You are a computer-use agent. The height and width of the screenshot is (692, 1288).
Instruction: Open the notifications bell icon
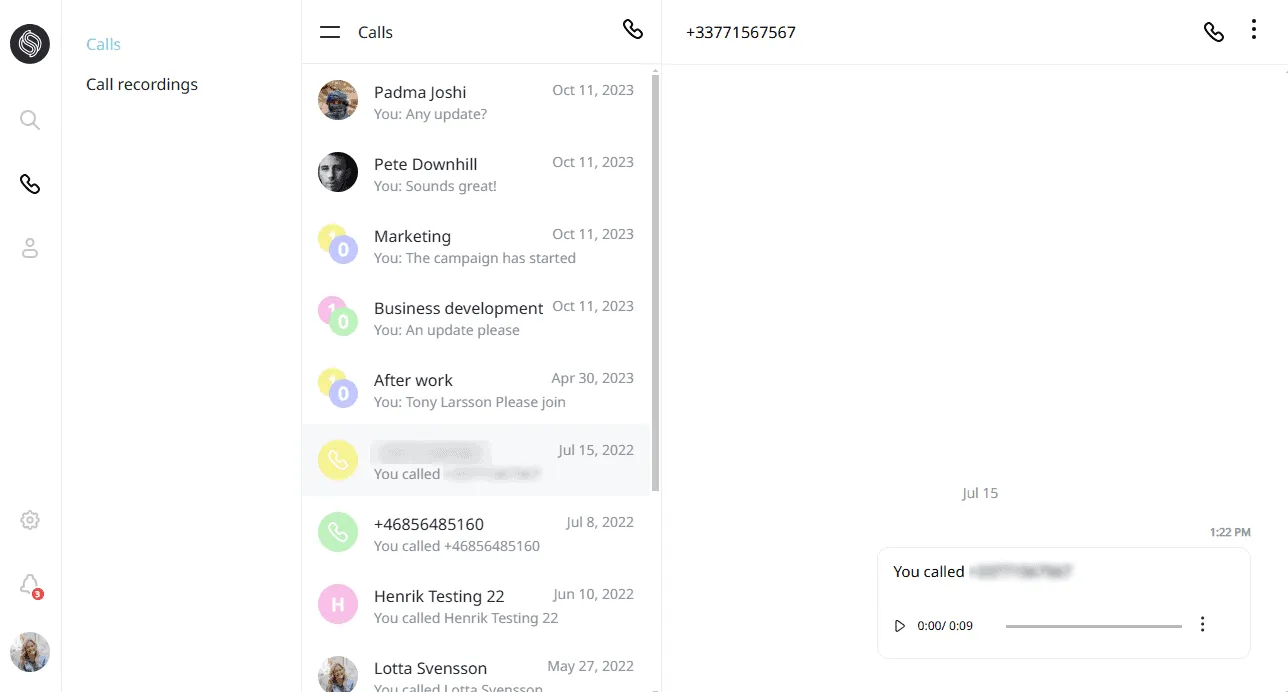pos(30,585)
